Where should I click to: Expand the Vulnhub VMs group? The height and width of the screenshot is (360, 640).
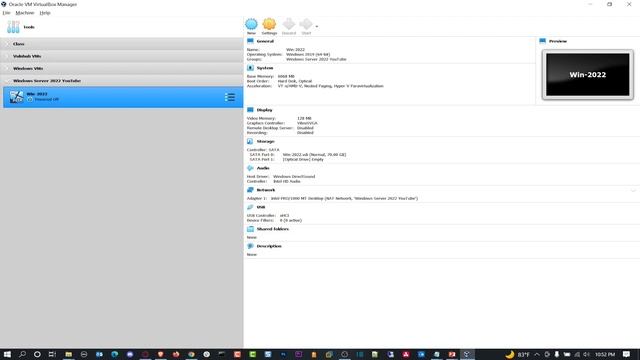pyautogui.click(x=122, y=56)
